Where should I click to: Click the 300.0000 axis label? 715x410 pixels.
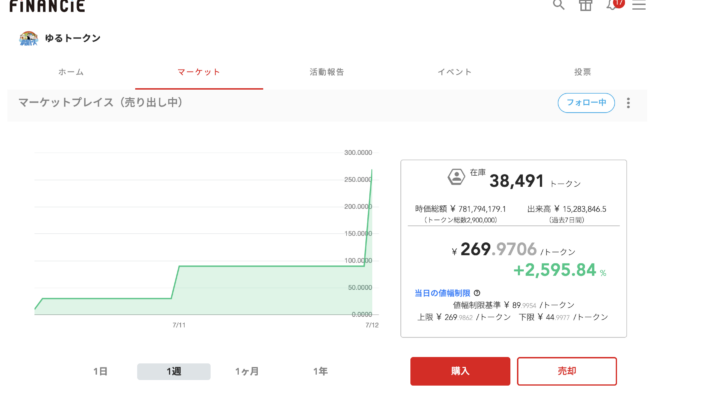tap(358, 153)
